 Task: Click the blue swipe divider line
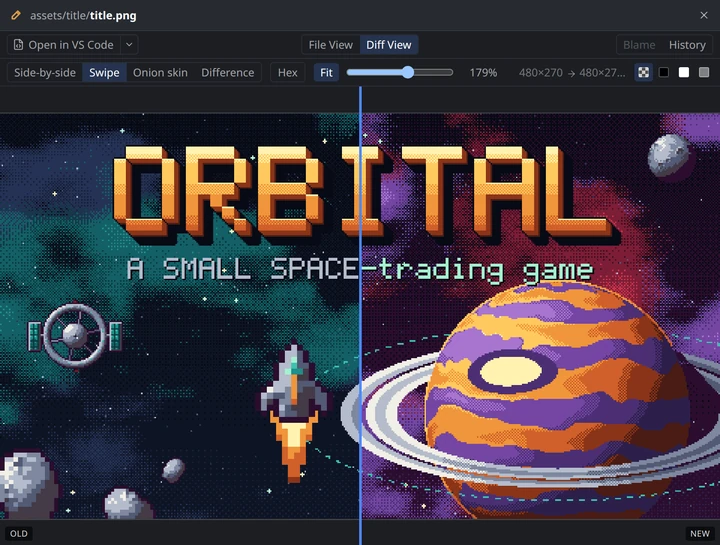coord(360,315)
